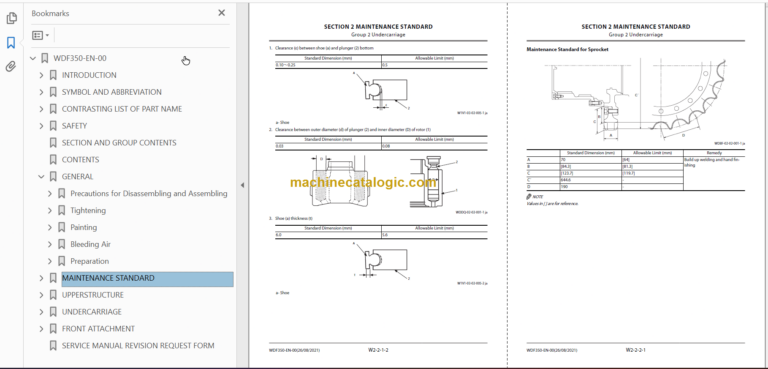This screenshot has height=369, width=768.
Task: Expand the MAINTENANCE STANDARD bookmark
Action: coord(41,278)
